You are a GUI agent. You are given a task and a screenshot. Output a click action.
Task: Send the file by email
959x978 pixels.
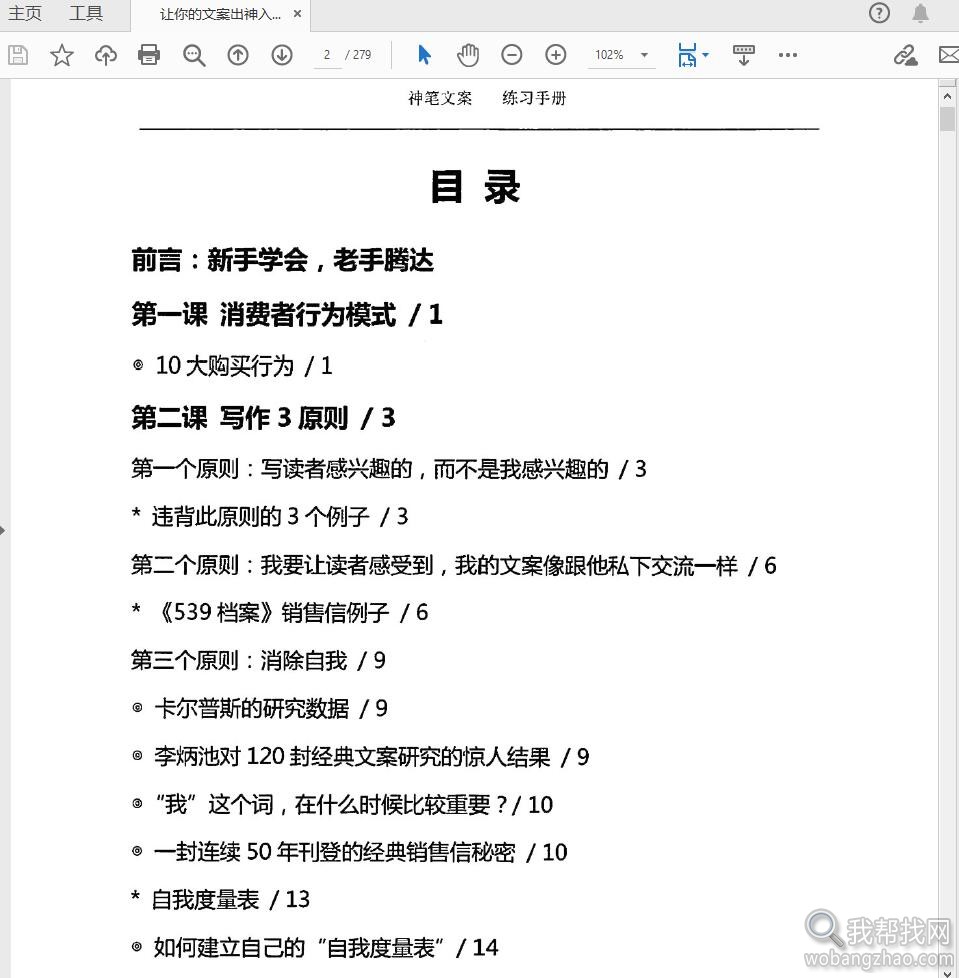(x=949, y=55)
